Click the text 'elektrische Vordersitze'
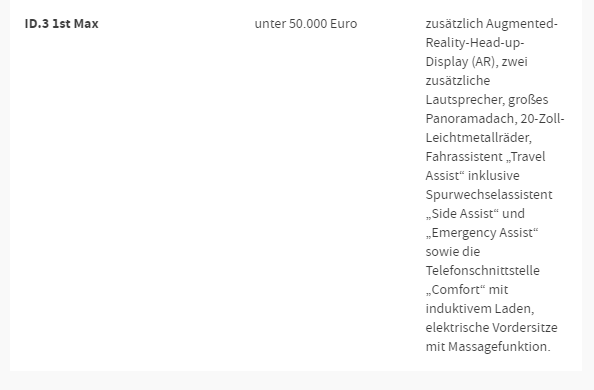This screenshot has width=594, height=390. 491,327
